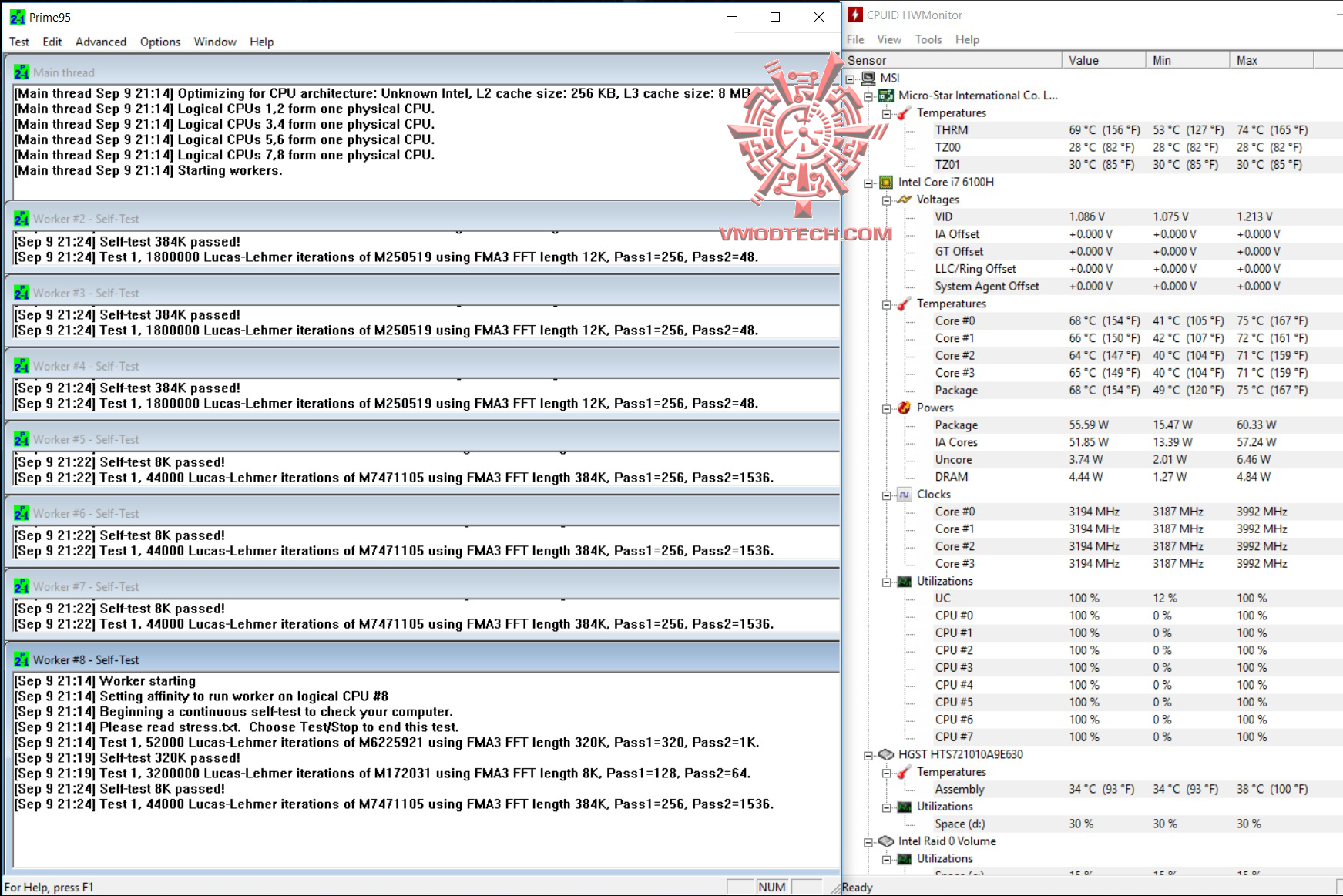Click the Min column header

1187,60
